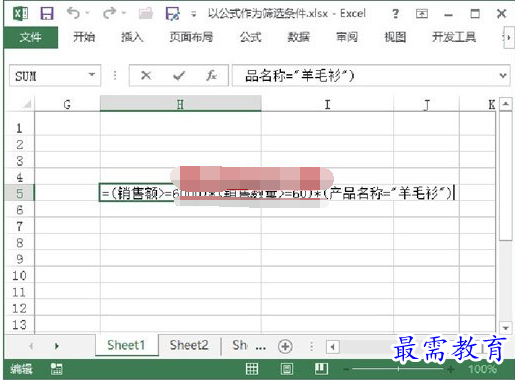Select row 1 header

coord(19,127)
